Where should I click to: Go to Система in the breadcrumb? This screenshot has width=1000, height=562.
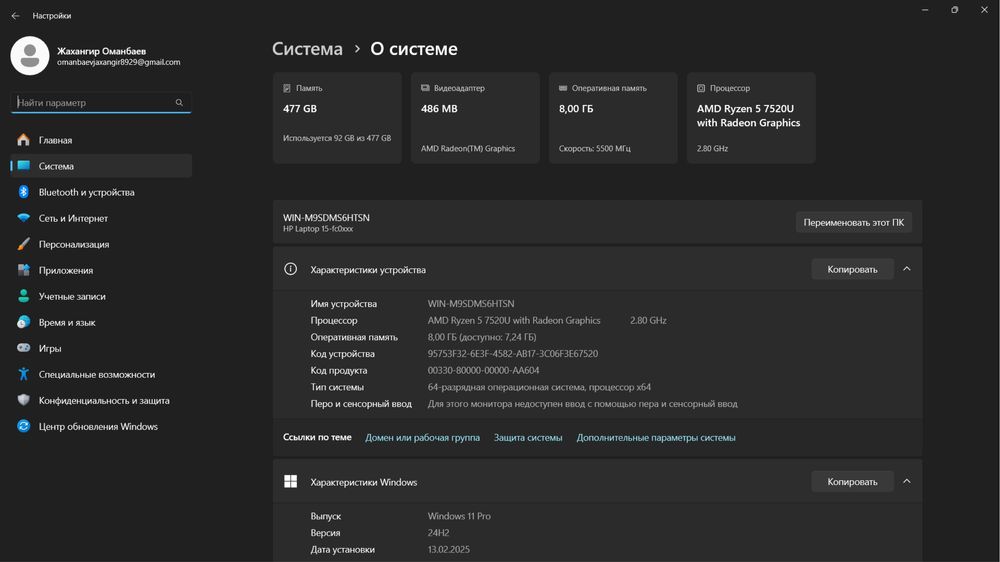tap(307, 49)
